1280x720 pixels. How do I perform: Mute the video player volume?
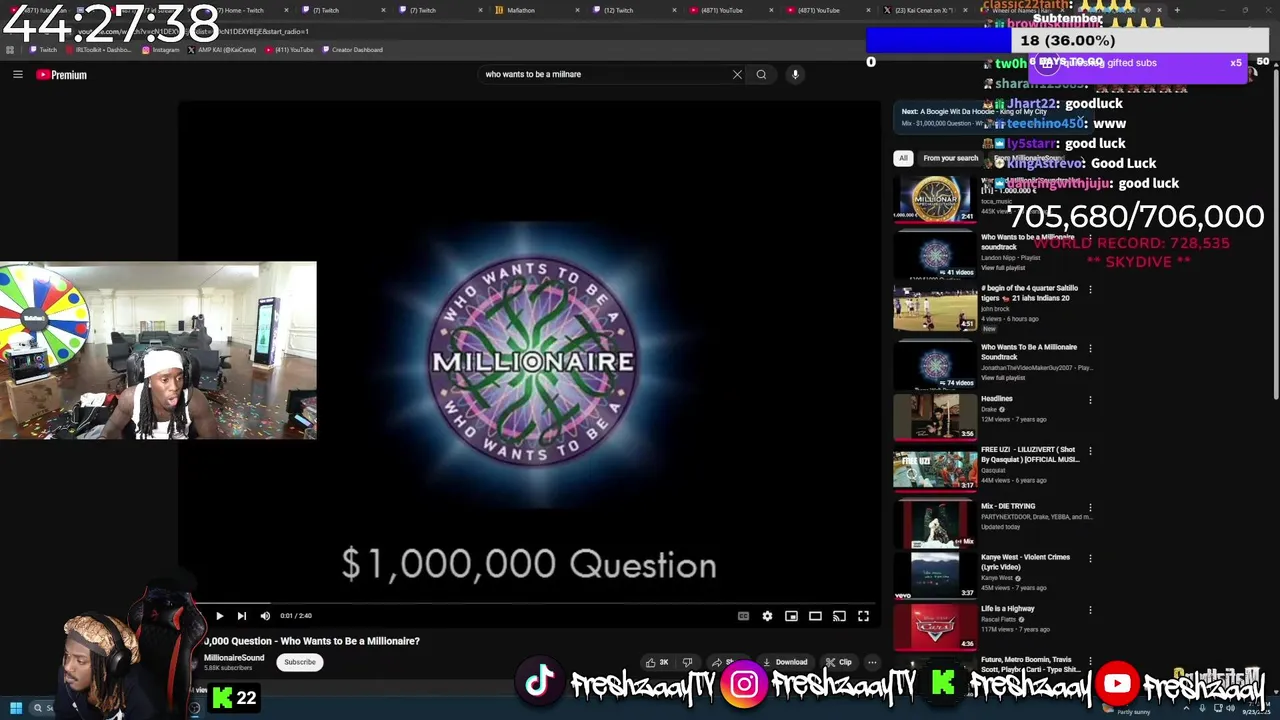pos(265,616)
